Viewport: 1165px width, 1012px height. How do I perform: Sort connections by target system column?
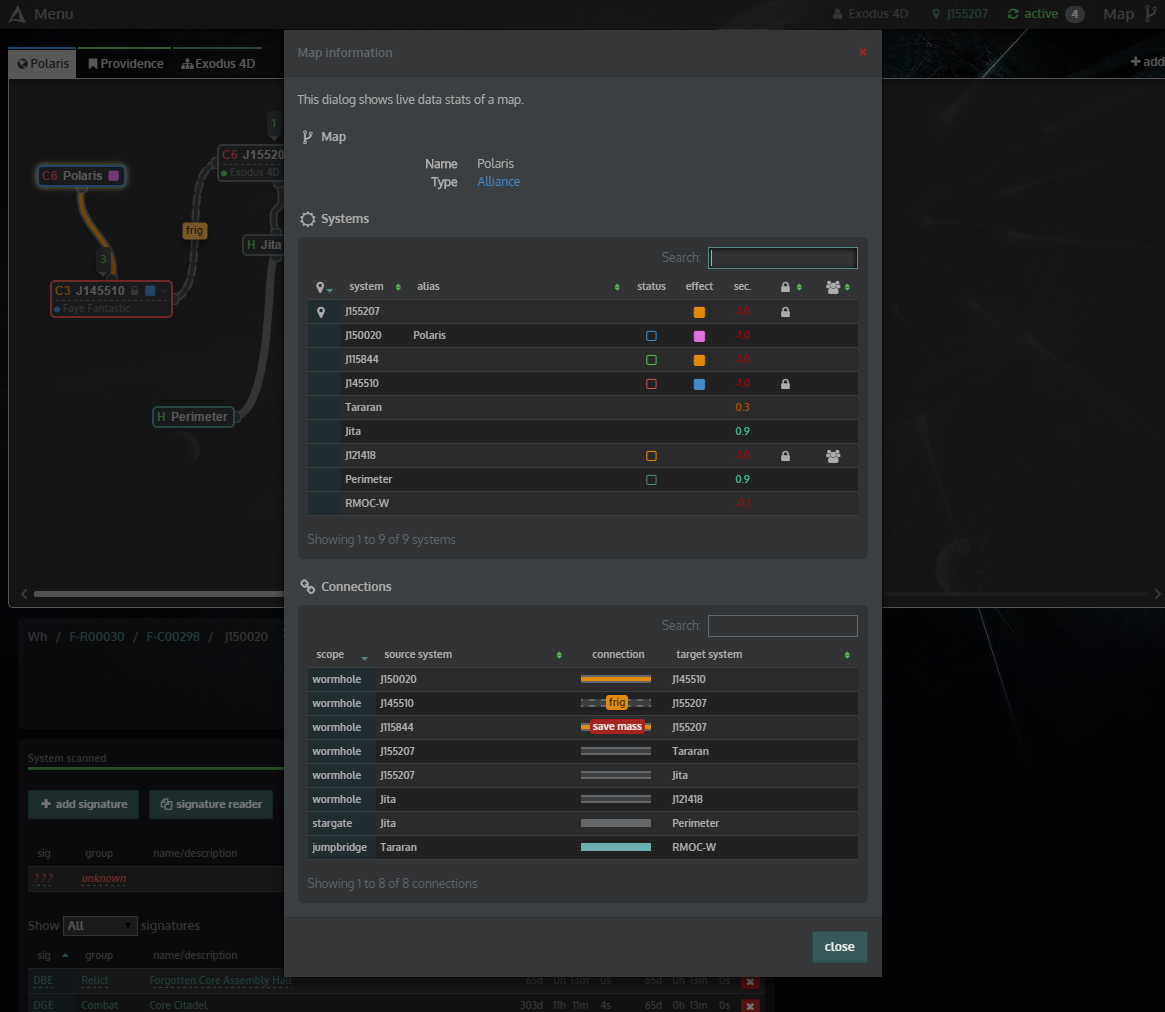762,655
